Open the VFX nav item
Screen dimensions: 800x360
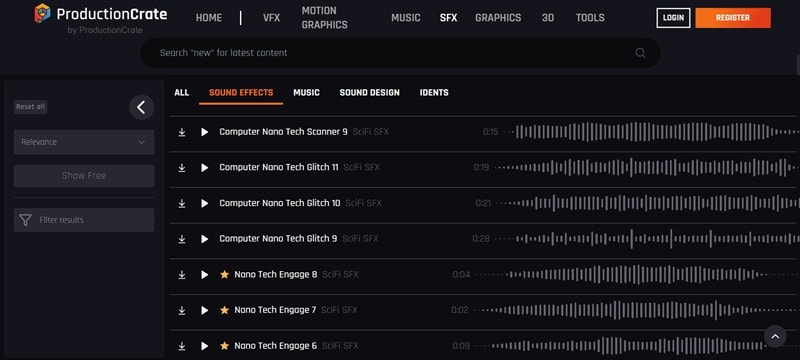tap(271, 18)
